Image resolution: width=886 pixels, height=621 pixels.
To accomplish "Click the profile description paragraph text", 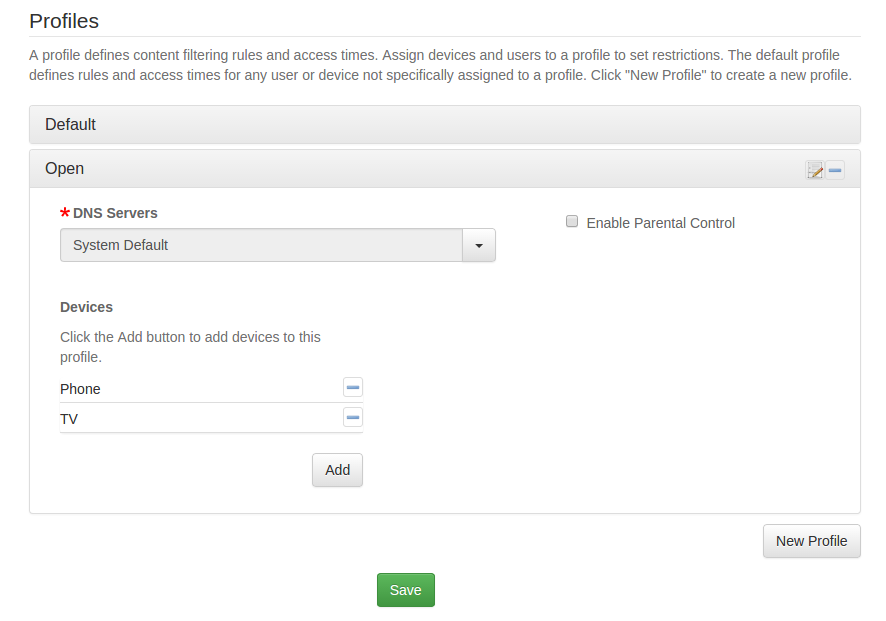I will point(440,65).
